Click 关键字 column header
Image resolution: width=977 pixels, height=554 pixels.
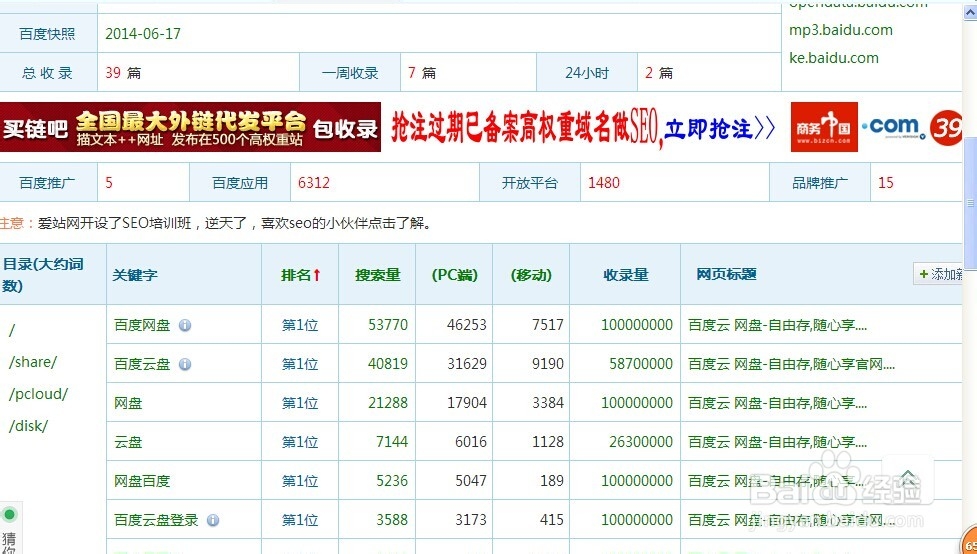point(135,275)
